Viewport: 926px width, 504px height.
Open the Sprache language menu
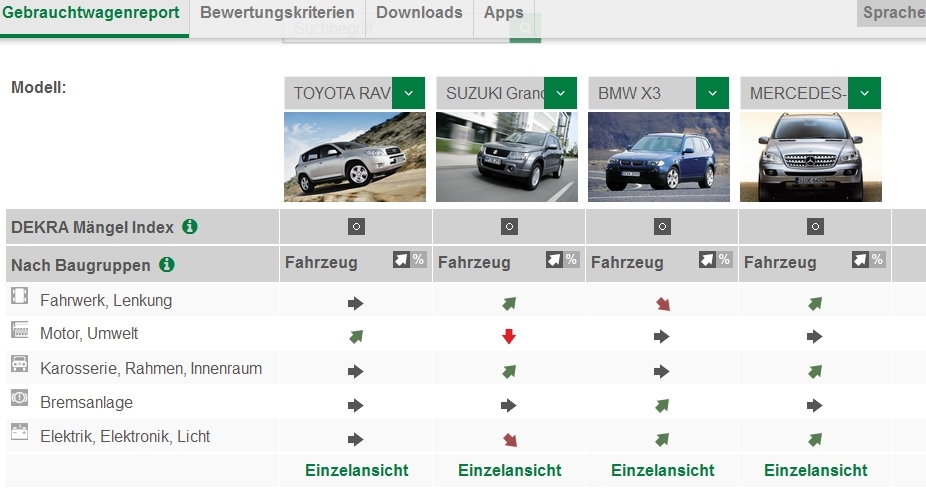click(894, 13)
